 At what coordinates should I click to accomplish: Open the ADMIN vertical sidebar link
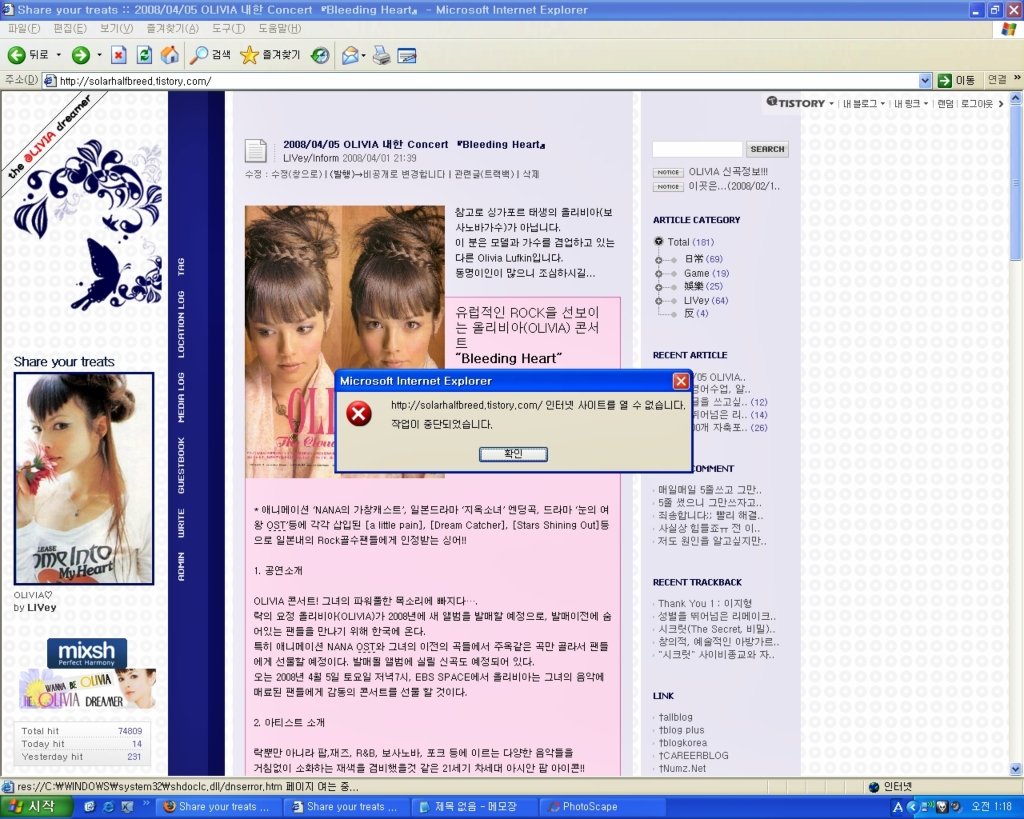181,566
